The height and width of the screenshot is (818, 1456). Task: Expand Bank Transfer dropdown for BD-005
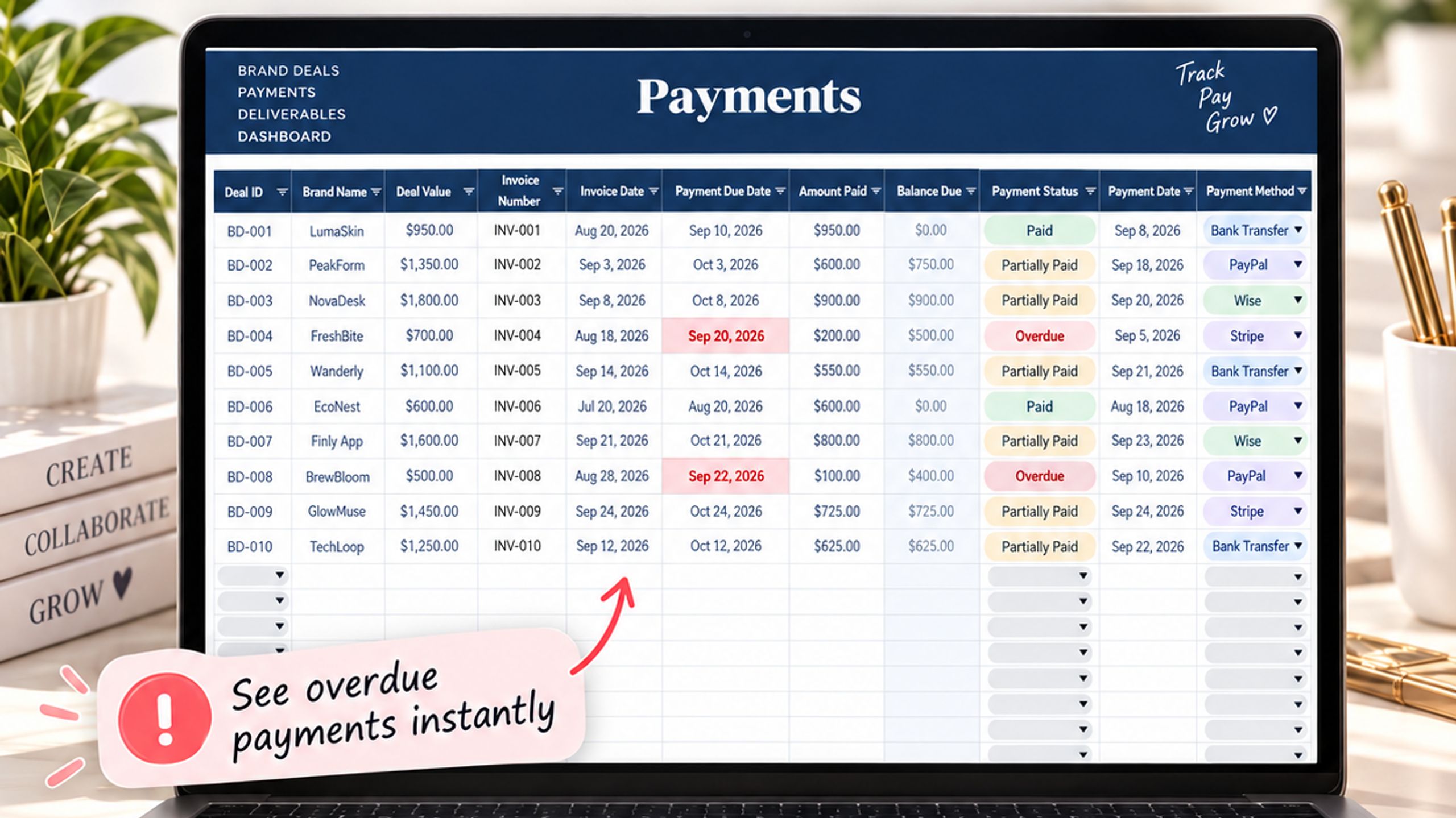(1298, 371)
